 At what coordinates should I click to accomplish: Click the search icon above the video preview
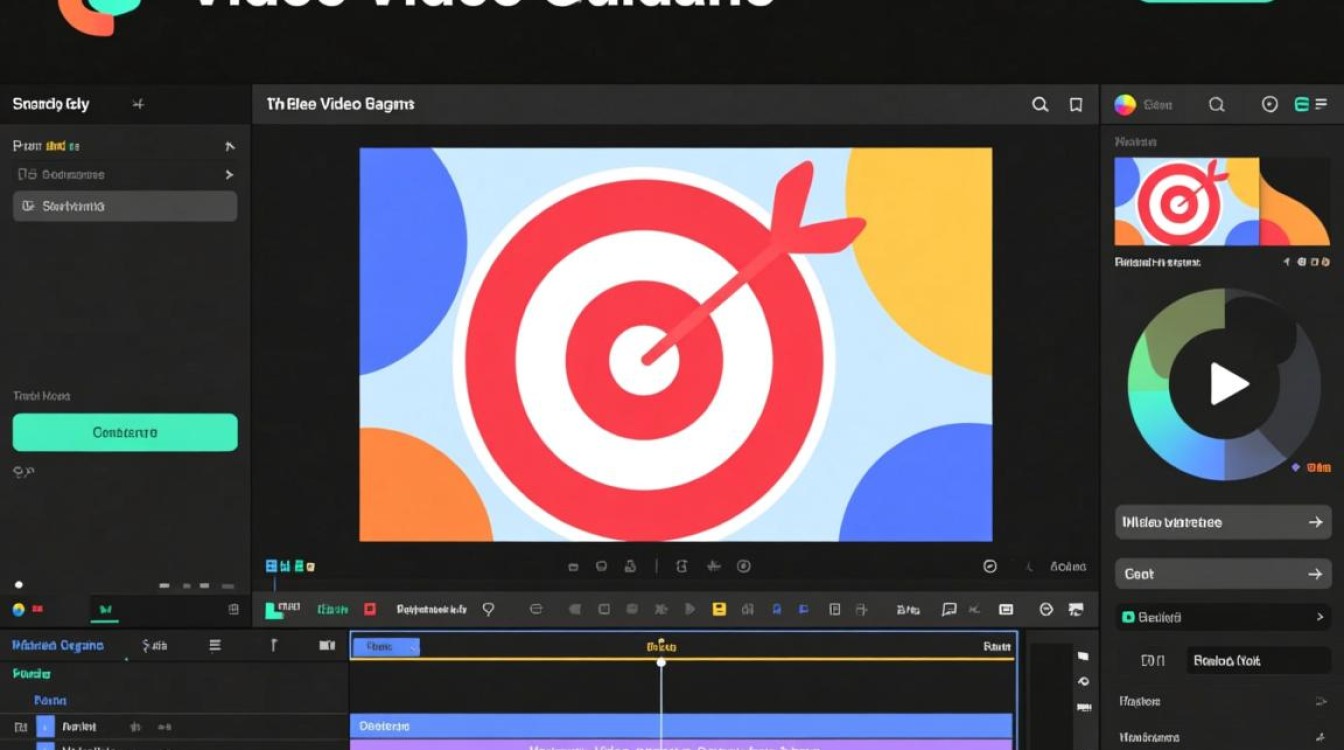pos(1040,104)
